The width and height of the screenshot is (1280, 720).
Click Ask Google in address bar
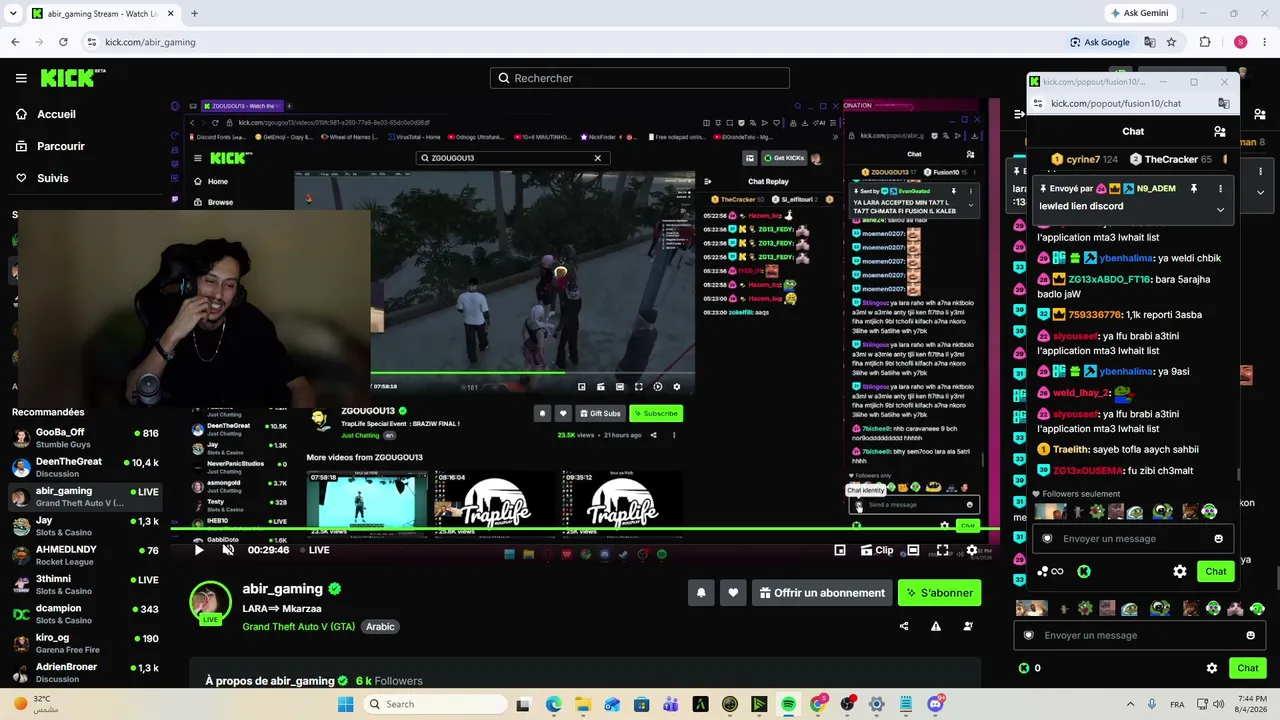click(1100, 42)
